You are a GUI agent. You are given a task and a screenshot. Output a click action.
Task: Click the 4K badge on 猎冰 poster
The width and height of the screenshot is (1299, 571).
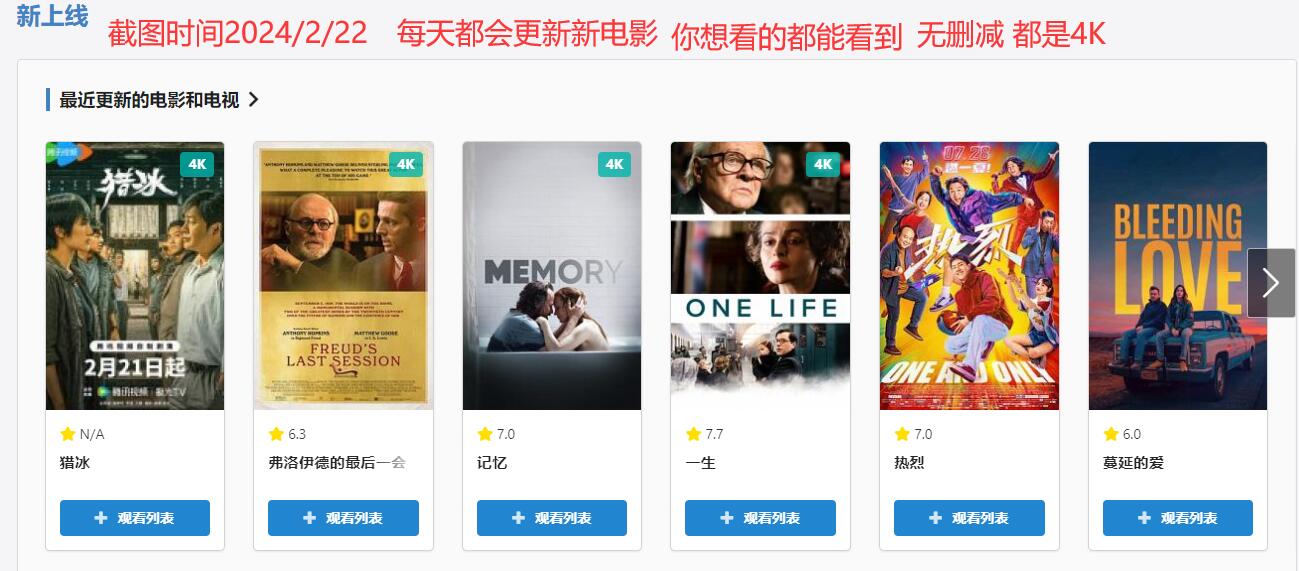coord(197,164)
